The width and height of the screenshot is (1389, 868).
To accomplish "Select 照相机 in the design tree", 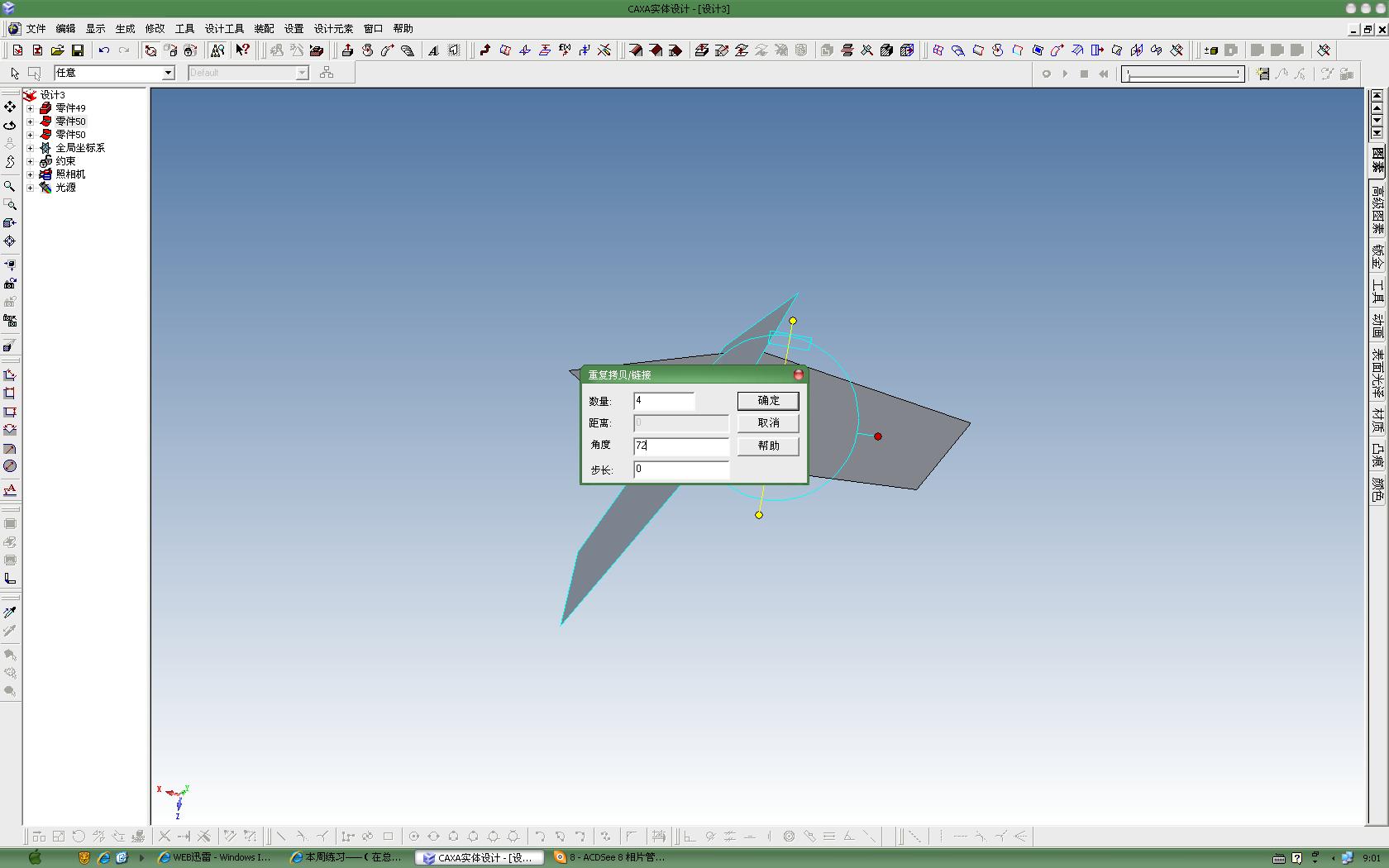I will [x=70, y=174].
